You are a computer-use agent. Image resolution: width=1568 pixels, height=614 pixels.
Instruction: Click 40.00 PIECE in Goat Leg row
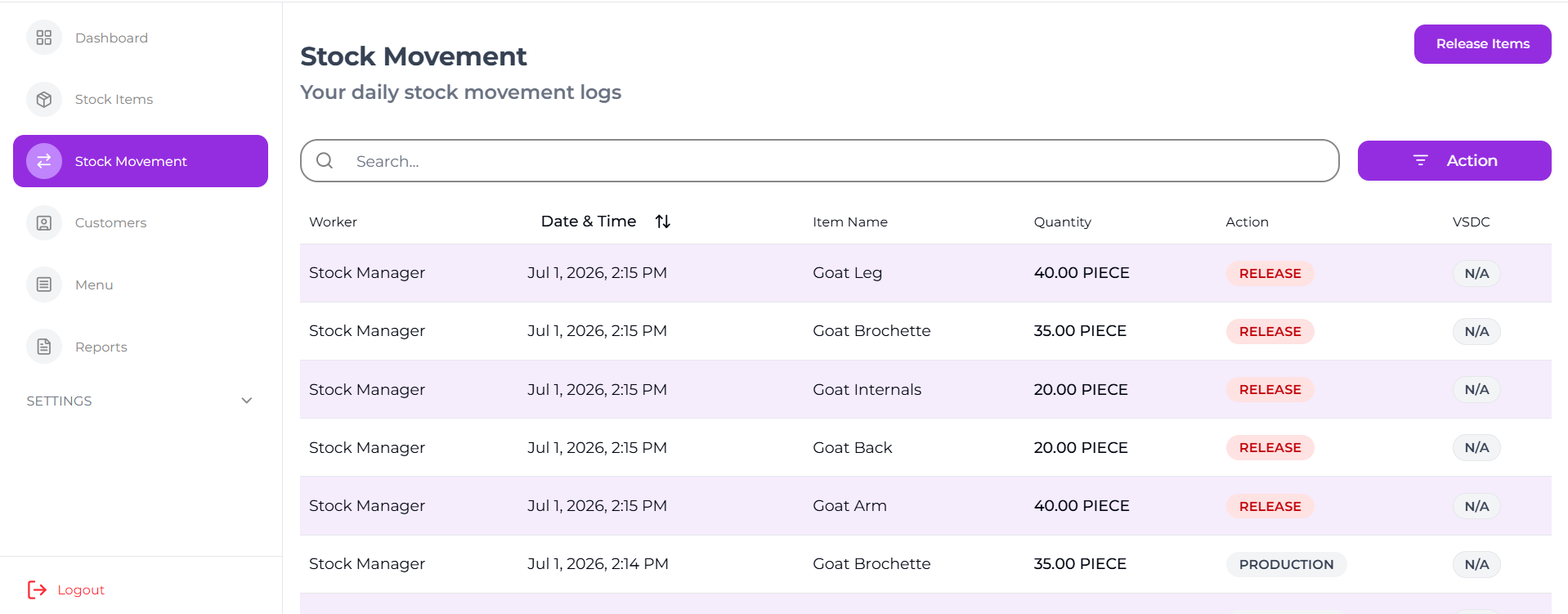click(1081, 273)
